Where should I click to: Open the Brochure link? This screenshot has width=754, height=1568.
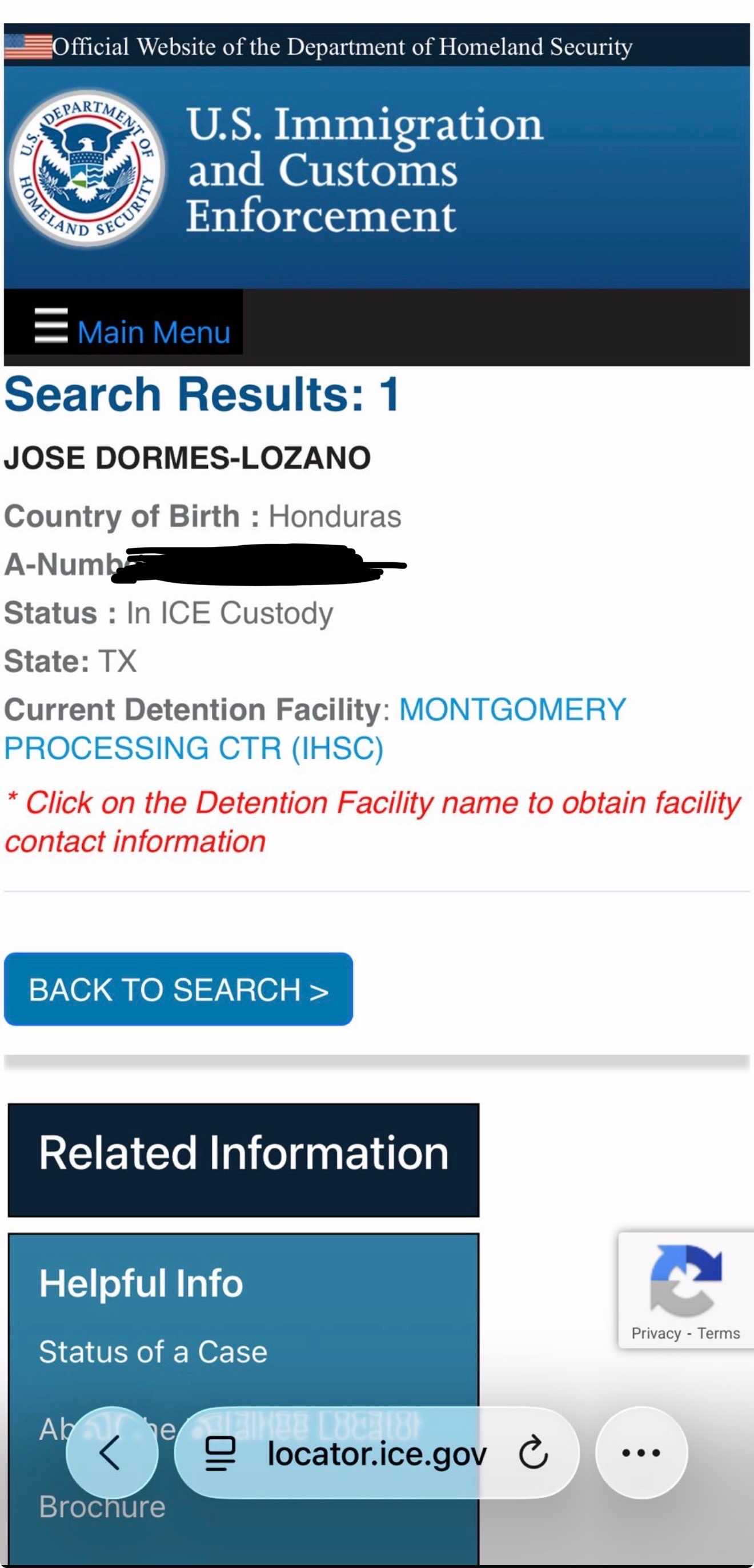pos(102,1507)
